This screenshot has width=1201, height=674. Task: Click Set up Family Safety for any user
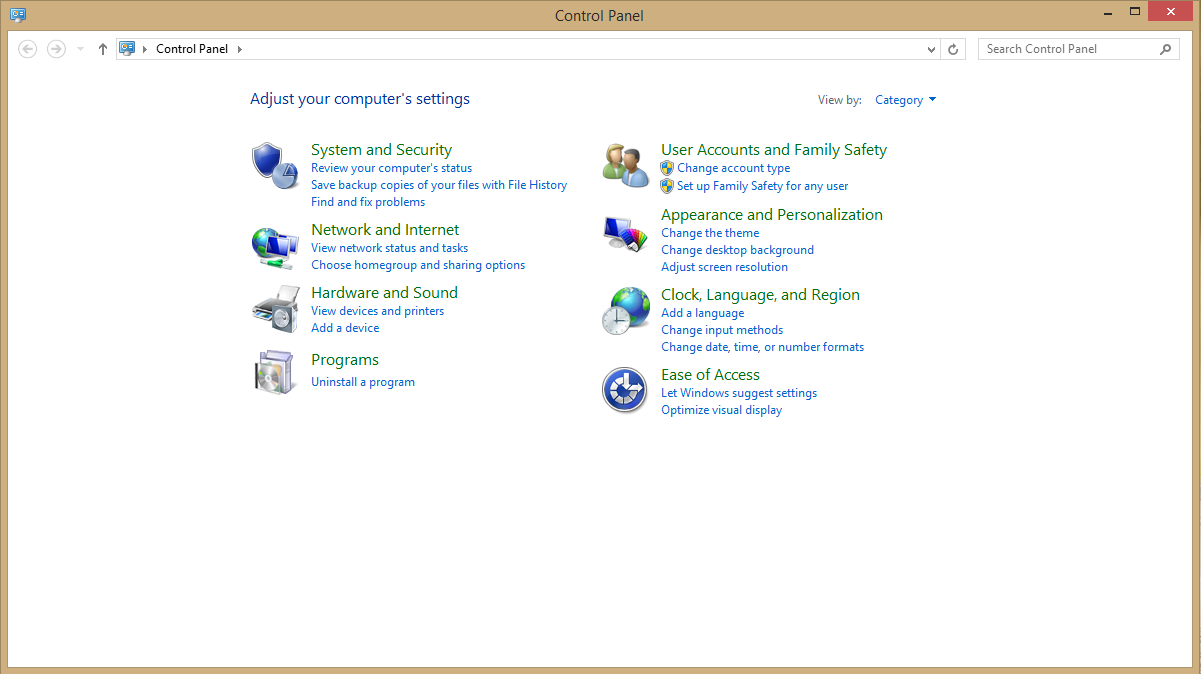[762, 186]
